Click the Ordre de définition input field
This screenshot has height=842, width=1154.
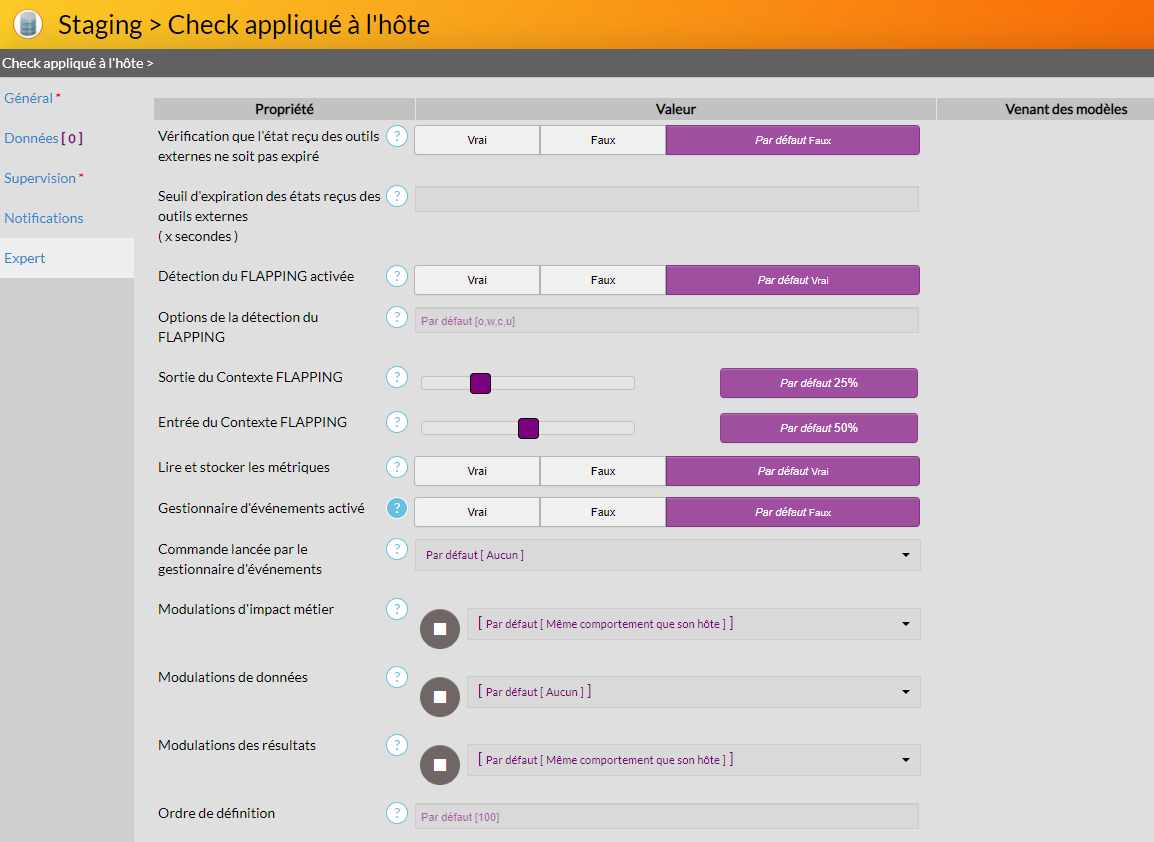tap(666, 817)
